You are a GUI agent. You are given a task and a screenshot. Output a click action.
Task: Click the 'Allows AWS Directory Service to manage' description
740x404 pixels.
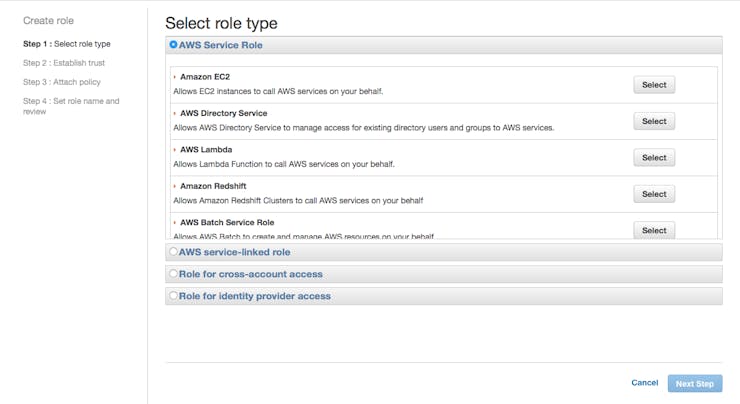coord(364,128)
